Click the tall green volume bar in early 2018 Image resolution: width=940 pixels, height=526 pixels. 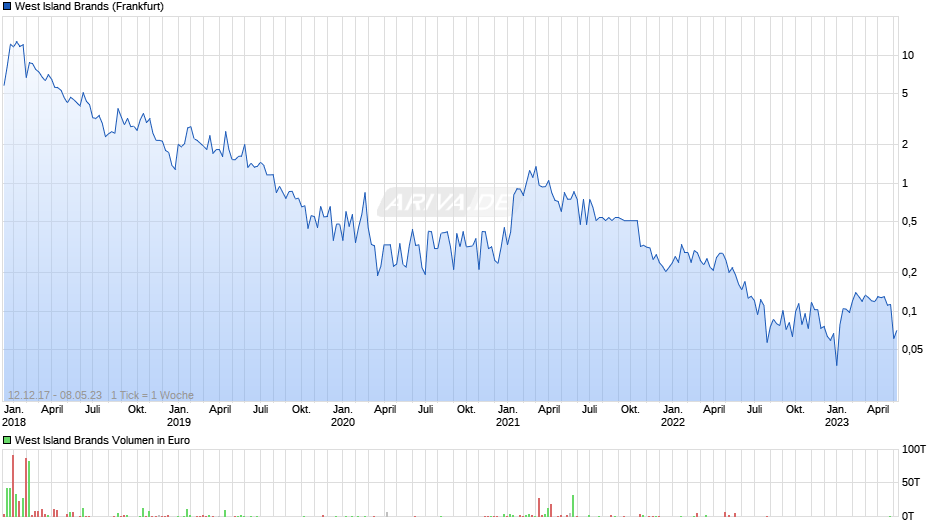[x=29, y=489]
